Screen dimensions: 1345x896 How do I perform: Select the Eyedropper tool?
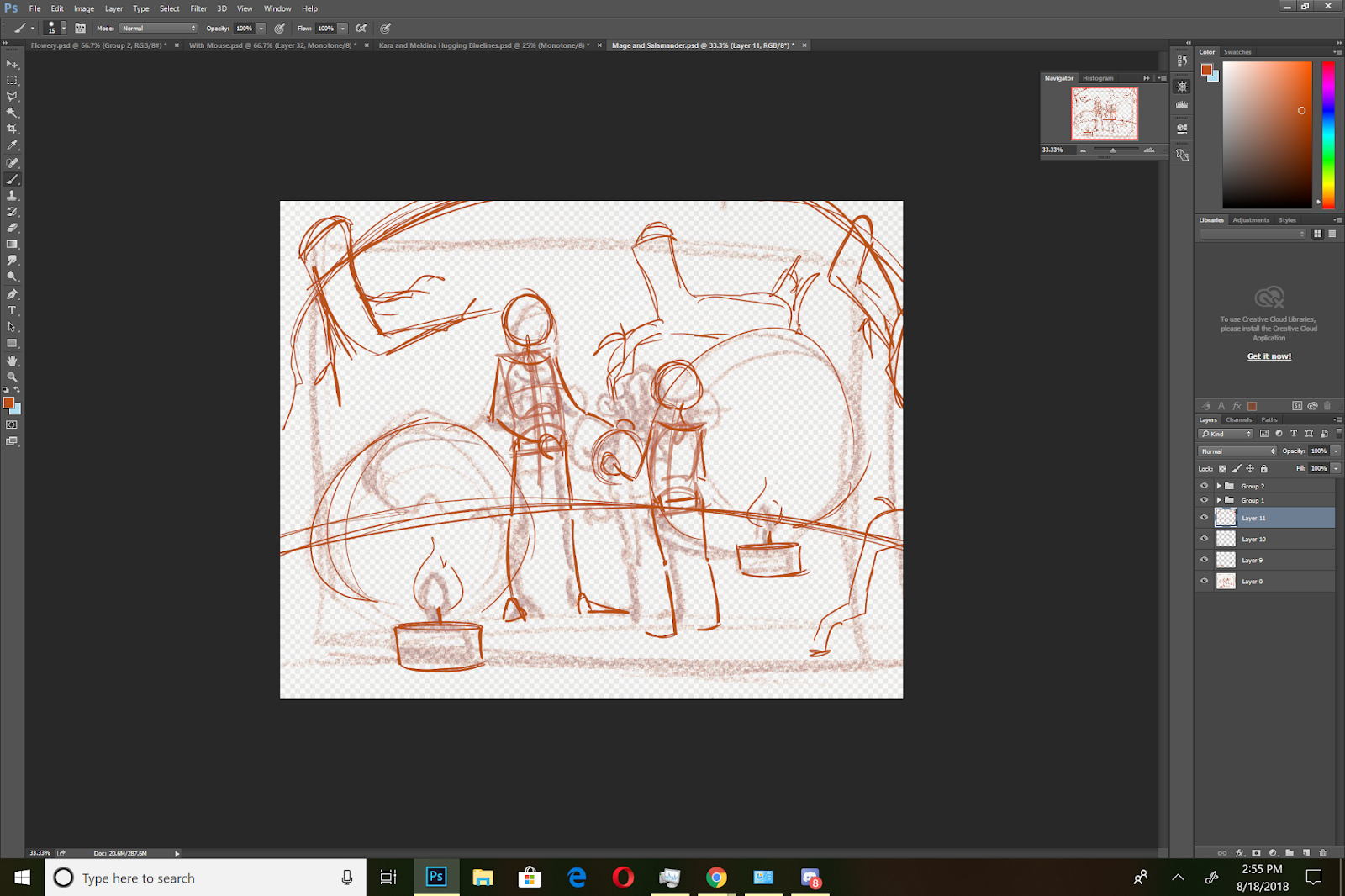[12, 145]
